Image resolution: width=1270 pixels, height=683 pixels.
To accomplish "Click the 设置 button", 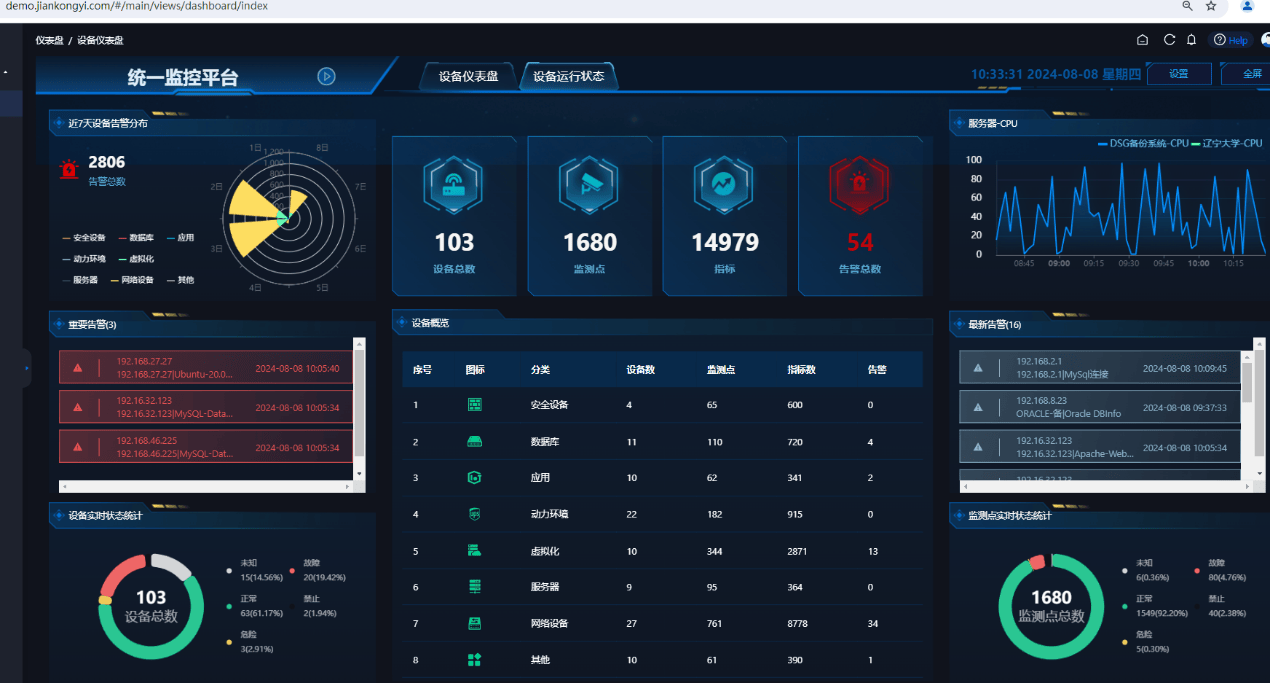I will (1178, 74).
